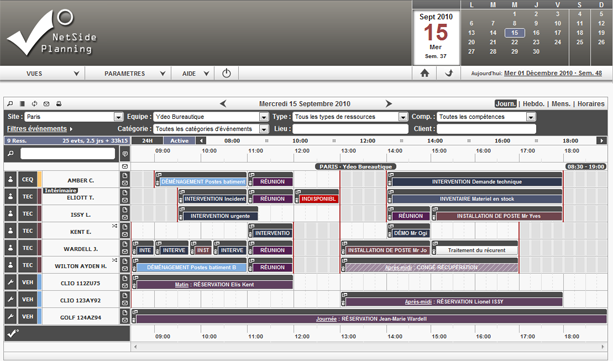Click the home icon in the menu bar
613x361 pixels.
click(425, 73)
